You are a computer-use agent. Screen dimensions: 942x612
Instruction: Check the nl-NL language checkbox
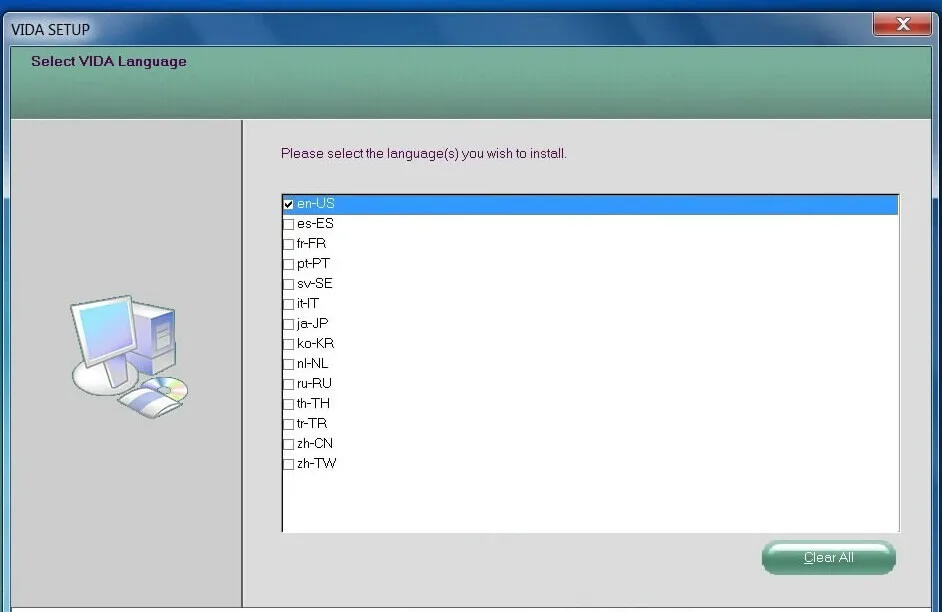coord(288,364)
